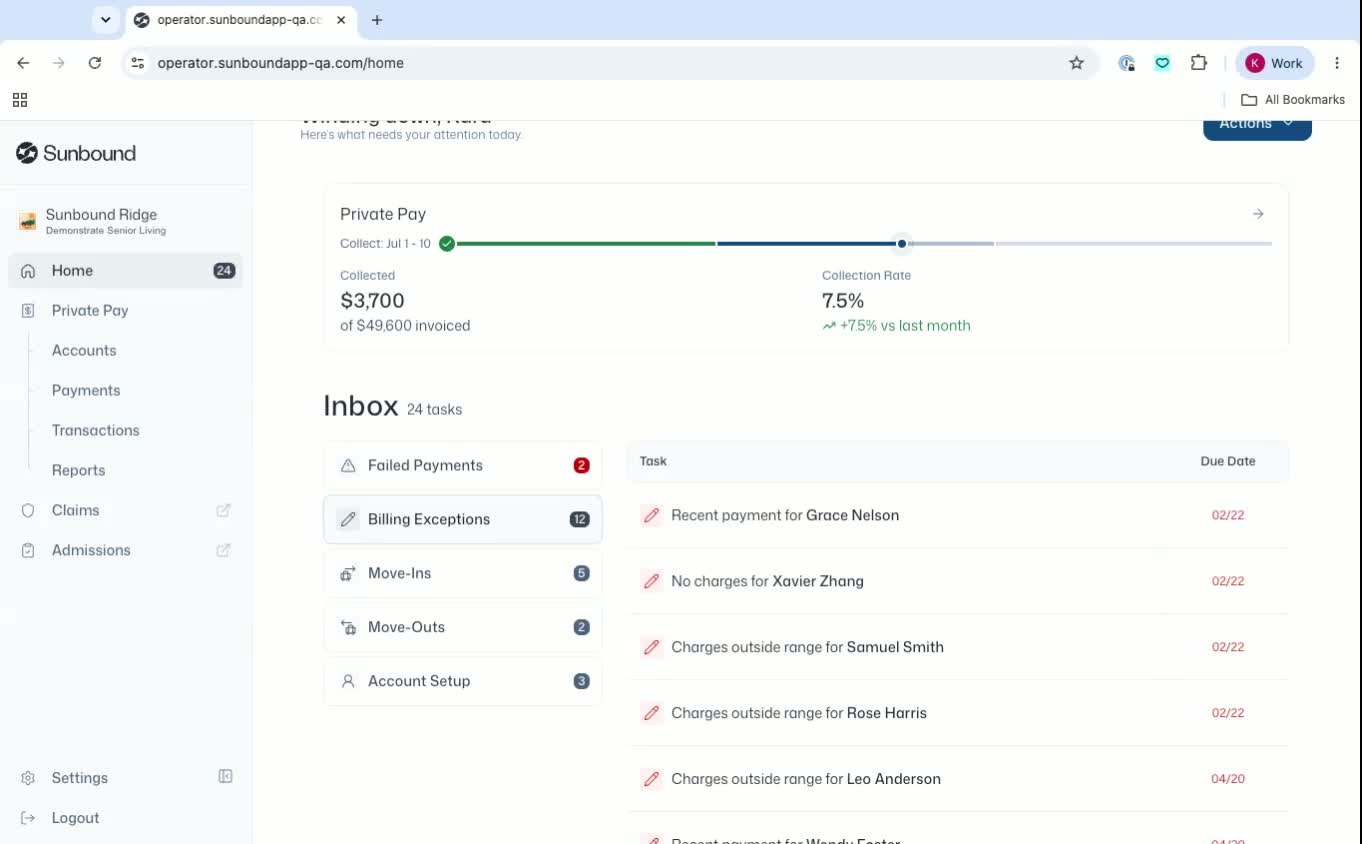Select the Move-Ins inbox category
Image resolution: width=1362 pixels, height=844 pixels.
463,573
